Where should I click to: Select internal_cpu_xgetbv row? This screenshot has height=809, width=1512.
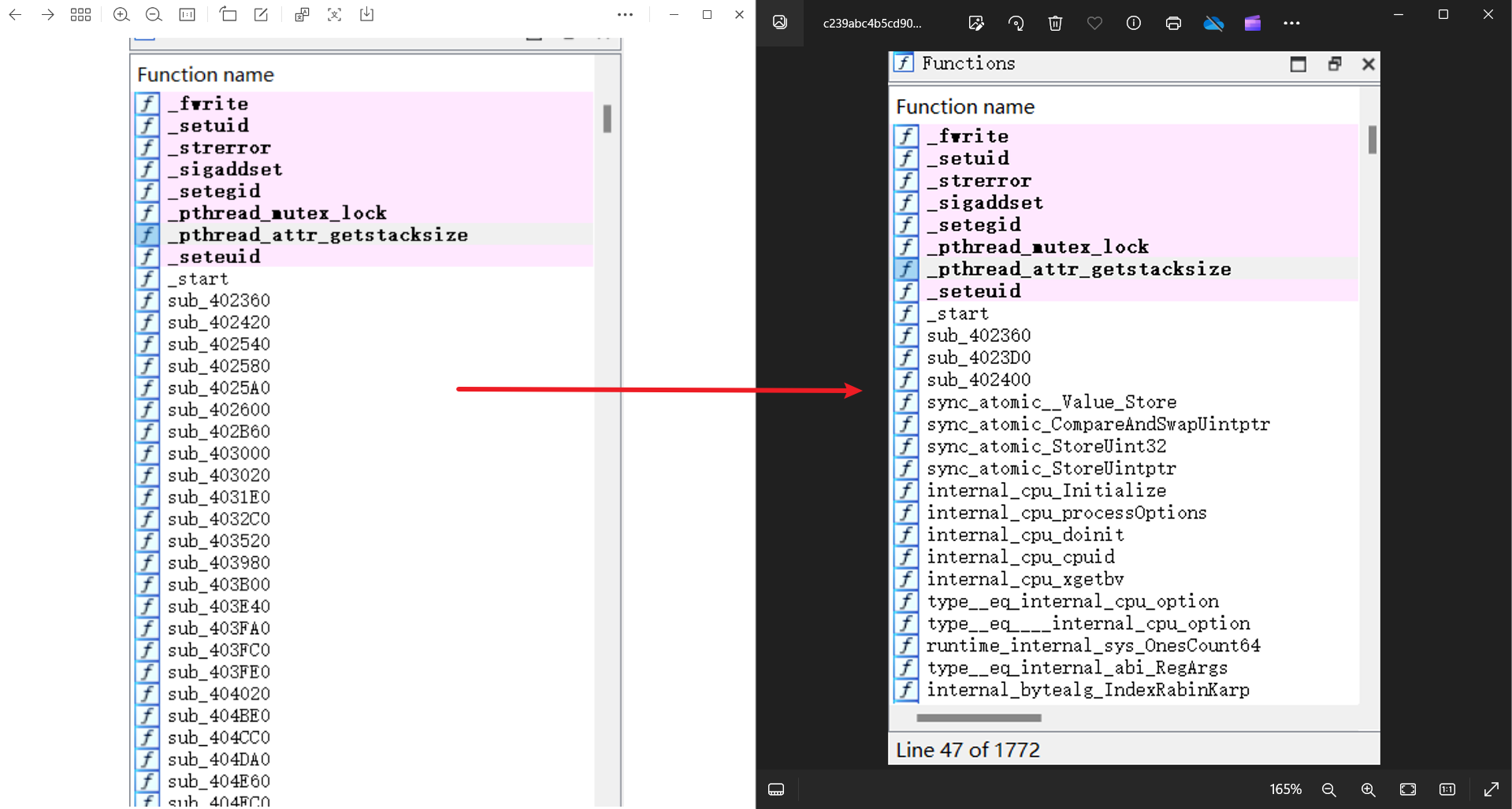coord(1025,579)
